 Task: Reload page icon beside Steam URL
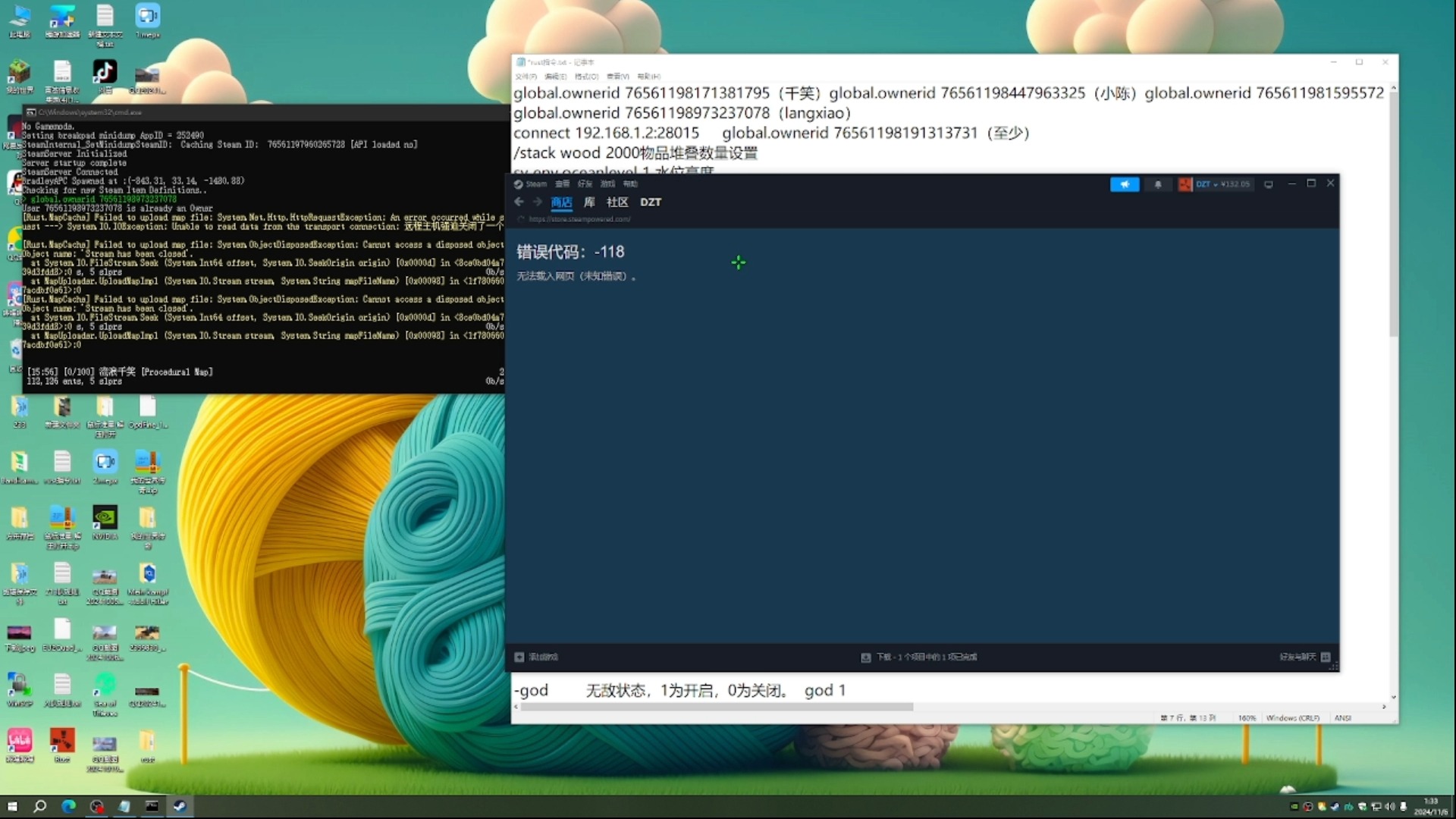[x=520, y=219]
